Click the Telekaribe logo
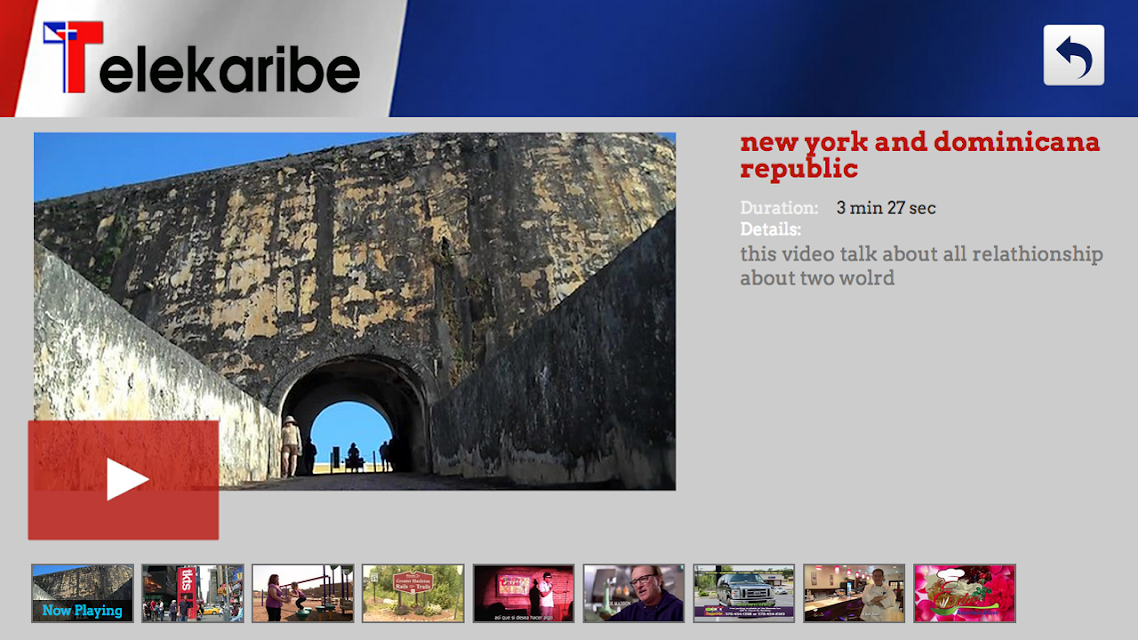The height and width of the screenshot is (640, 1138). click(201, 58)
